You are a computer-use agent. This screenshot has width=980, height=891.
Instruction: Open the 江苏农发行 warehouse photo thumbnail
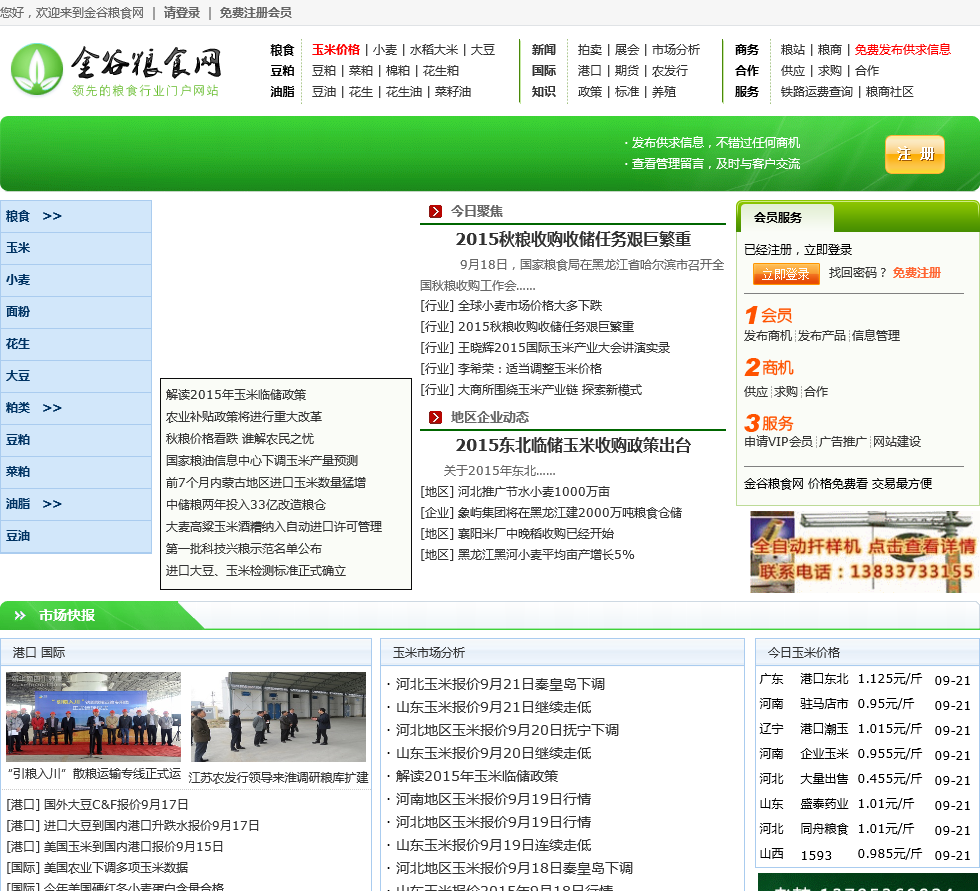pyautogui.click(x=278, y=717)
